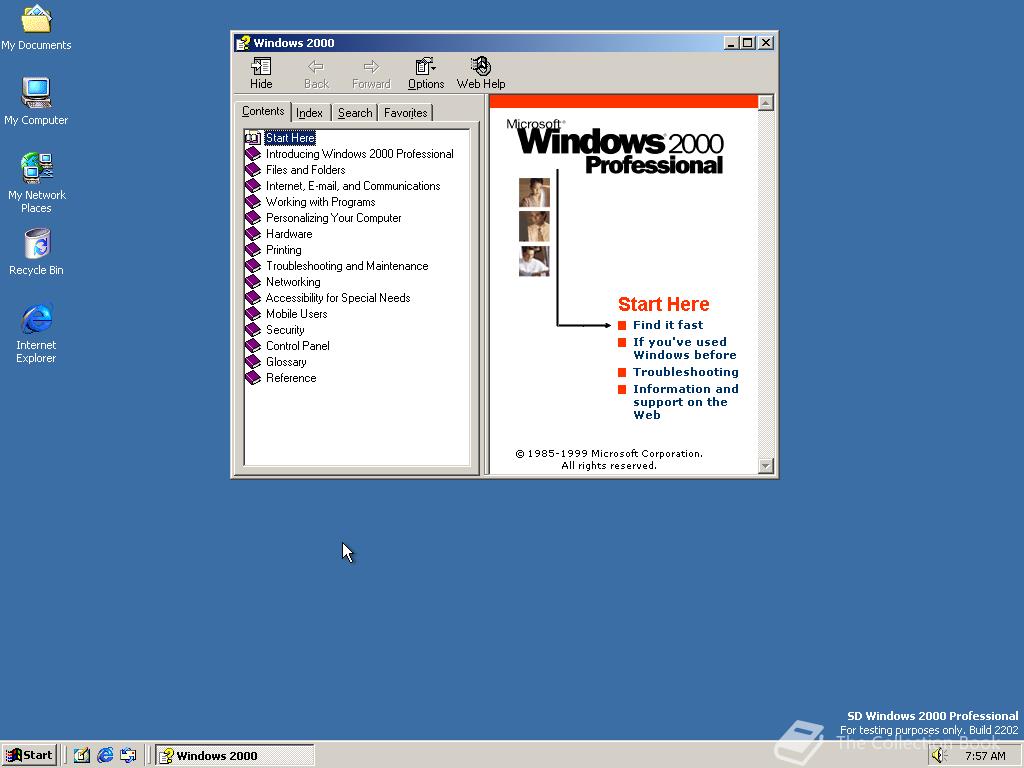Click the Back toolbar button
Image resolution: width=1024 pixels, height=768 pixels.
click(316, 73)
